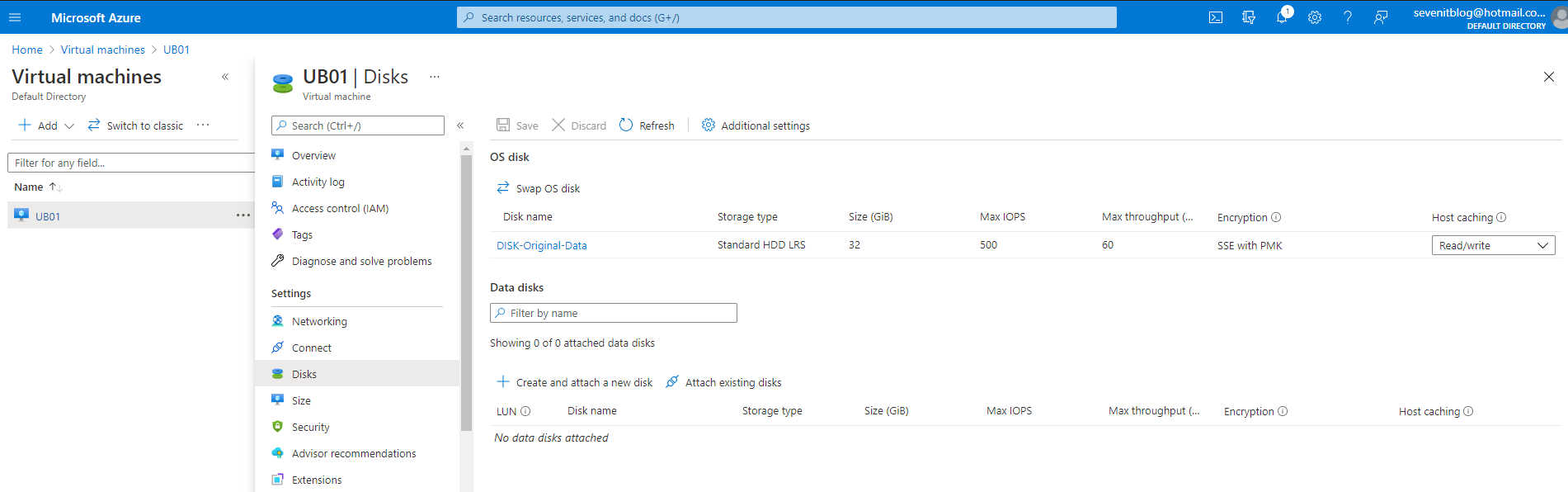Screen dimensions: 1568x492
Task: Click Create and attach a new disk
Action: [x=574, y=382]
